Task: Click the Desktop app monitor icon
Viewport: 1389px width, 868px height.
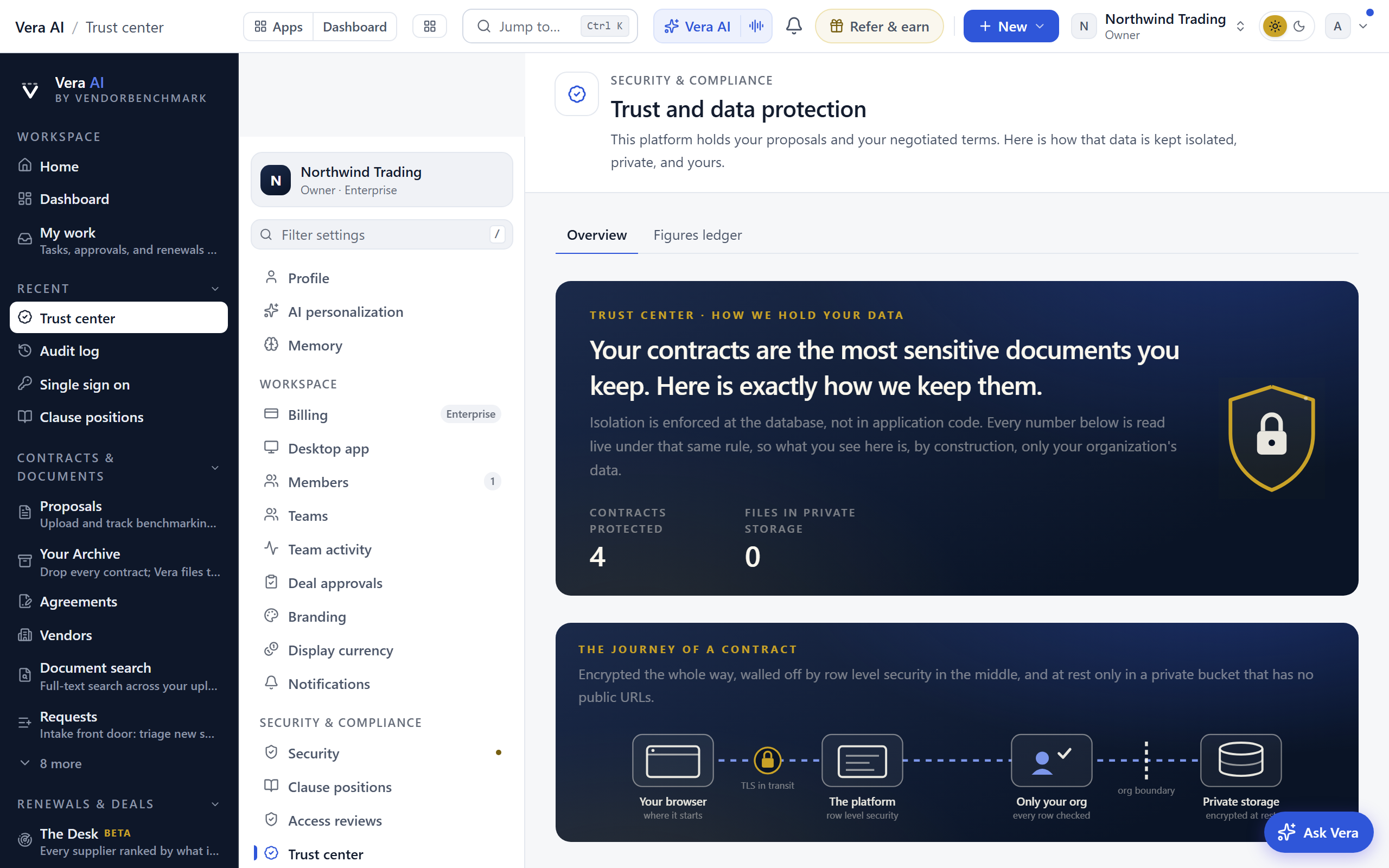Action: [271, 448]
